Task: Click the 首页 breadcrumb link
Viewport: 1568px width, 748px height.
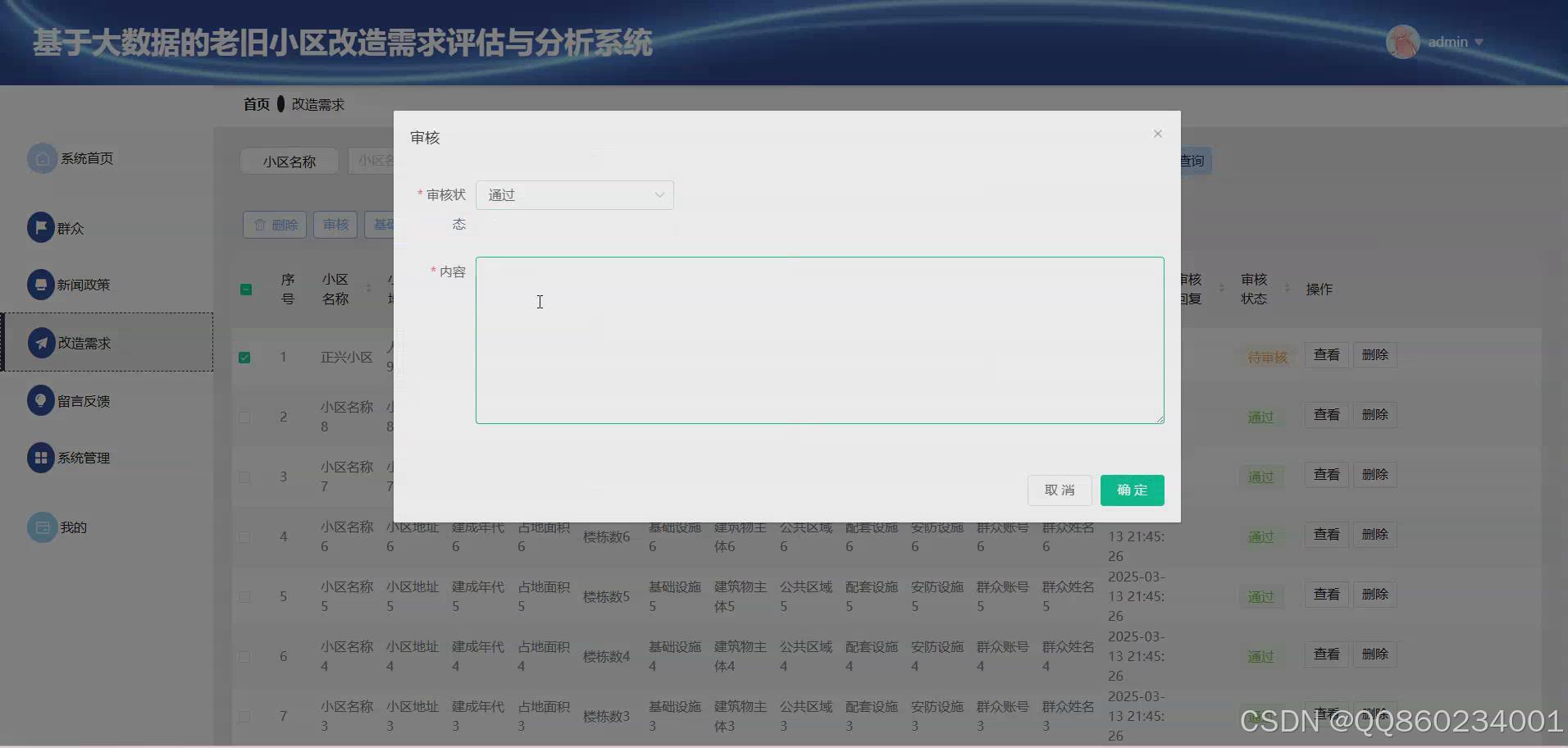Action: pyautogui.click(x=257, y=104)
